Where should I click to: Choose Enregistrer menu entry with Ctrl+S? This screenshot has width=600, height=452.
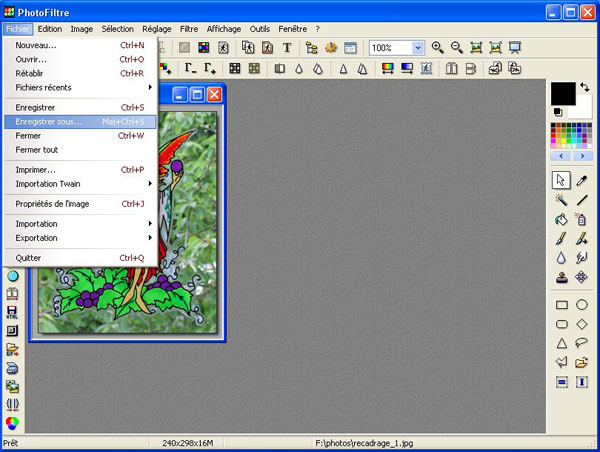80,108
